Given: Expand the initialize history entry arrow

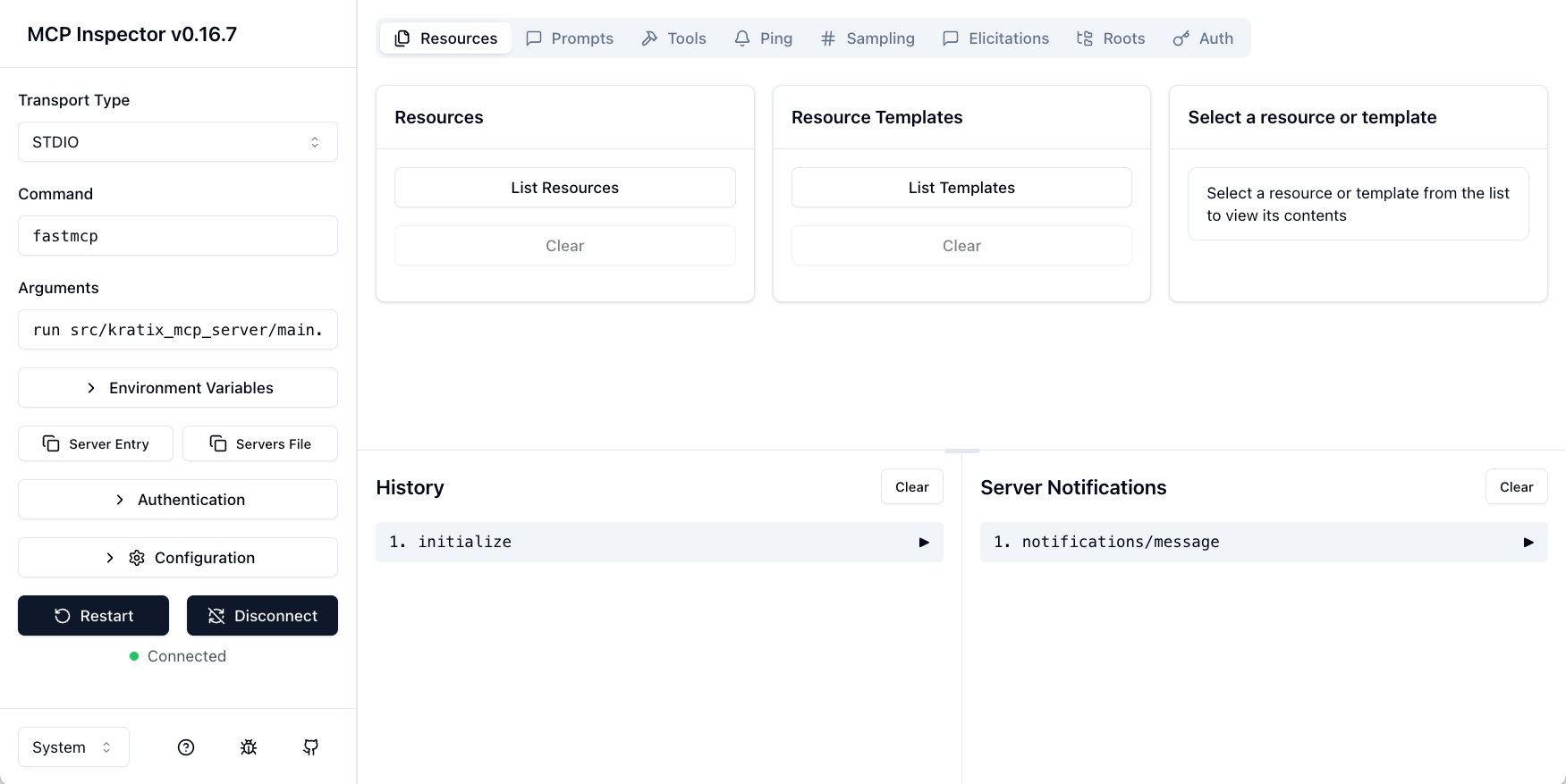Looking at the screenshot, I should click(924, 543).
